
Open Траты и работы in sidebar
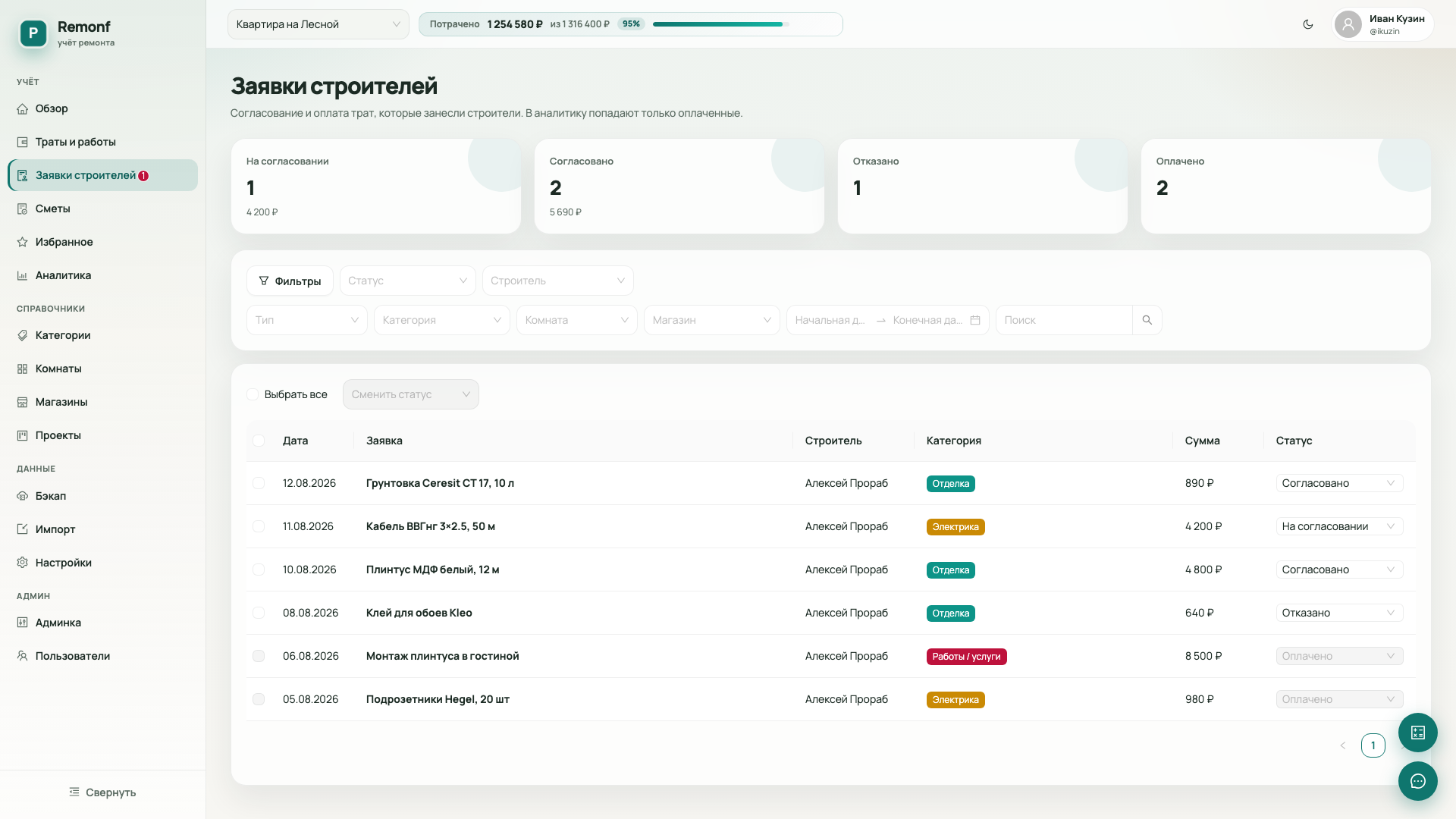103,142
